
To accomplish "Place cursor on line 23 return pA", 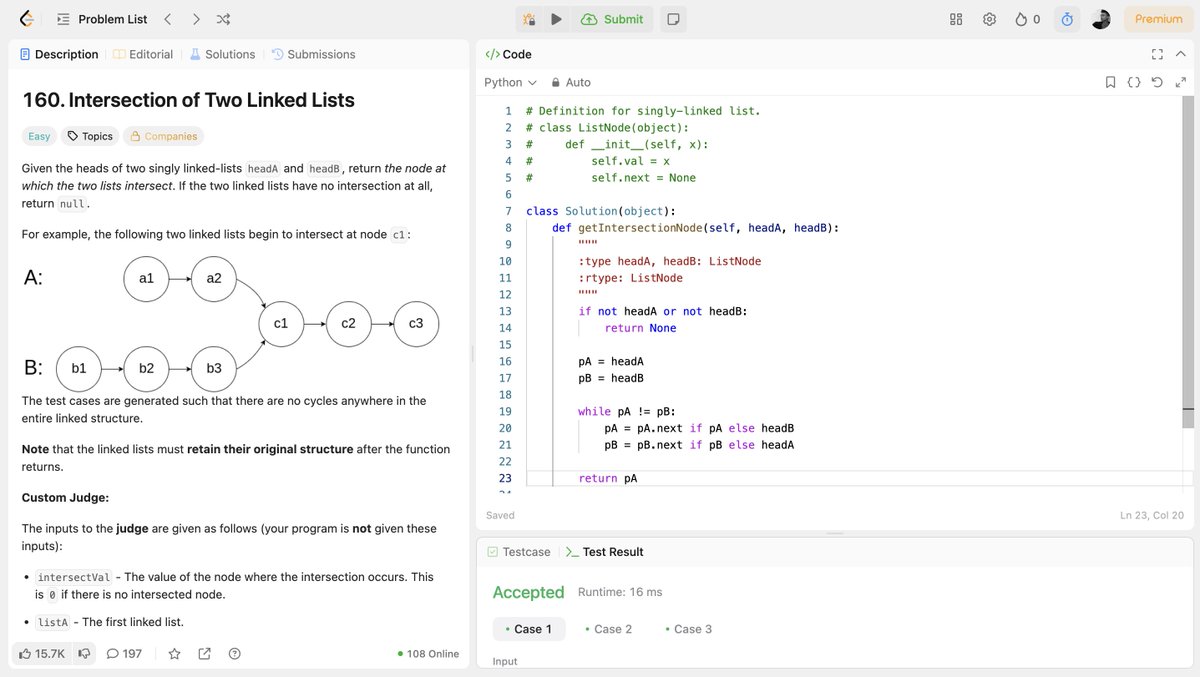I will tap(607, 478).
